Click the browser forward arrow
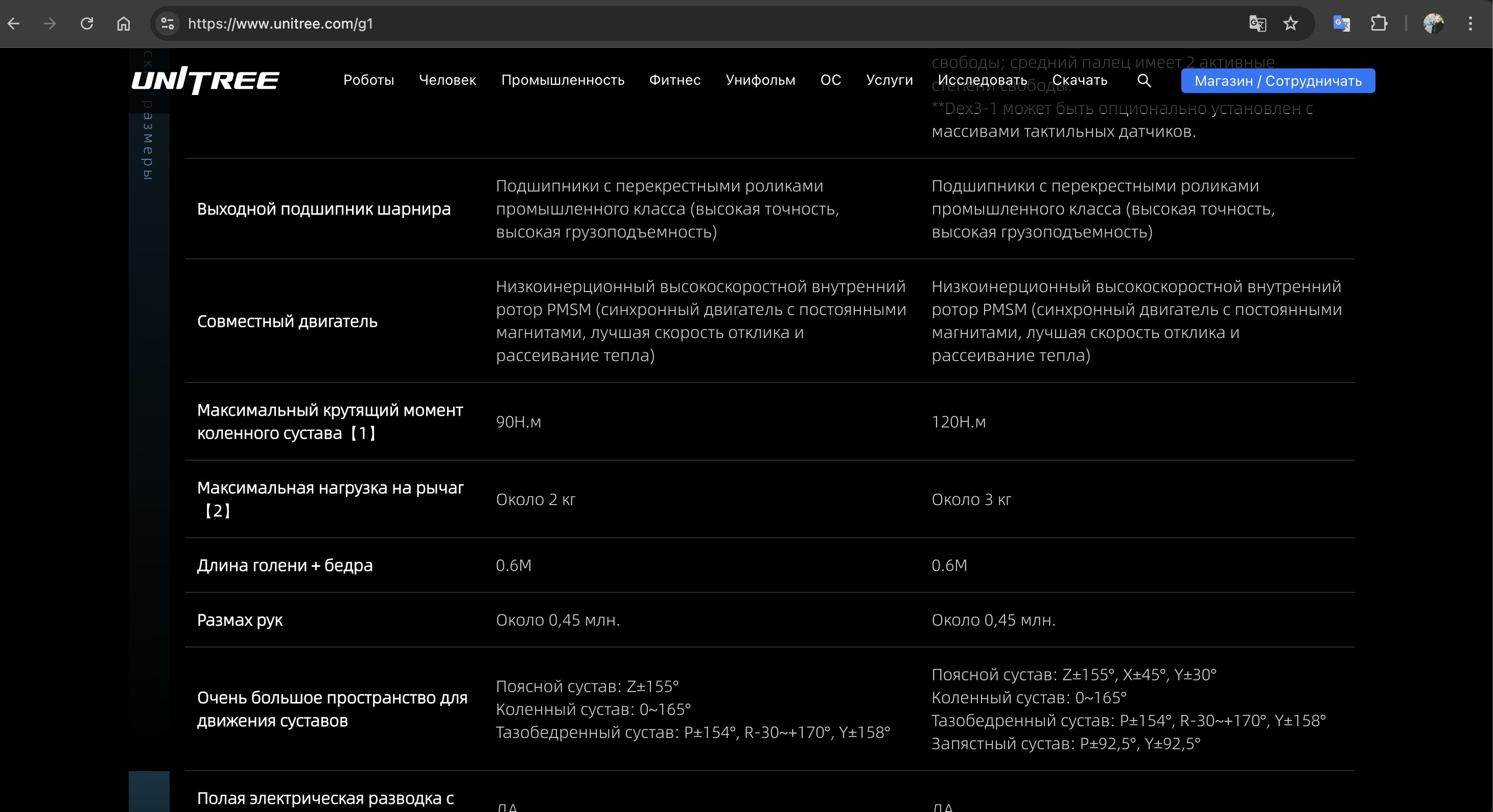This screenshot has height=812, width=1493. (x=50, y=23)
